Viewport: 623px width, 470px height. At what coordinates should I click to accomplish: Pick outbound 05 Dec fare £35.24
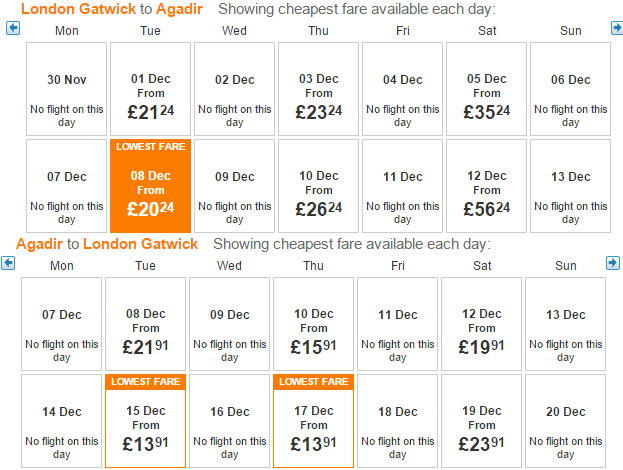coord(486,89)
